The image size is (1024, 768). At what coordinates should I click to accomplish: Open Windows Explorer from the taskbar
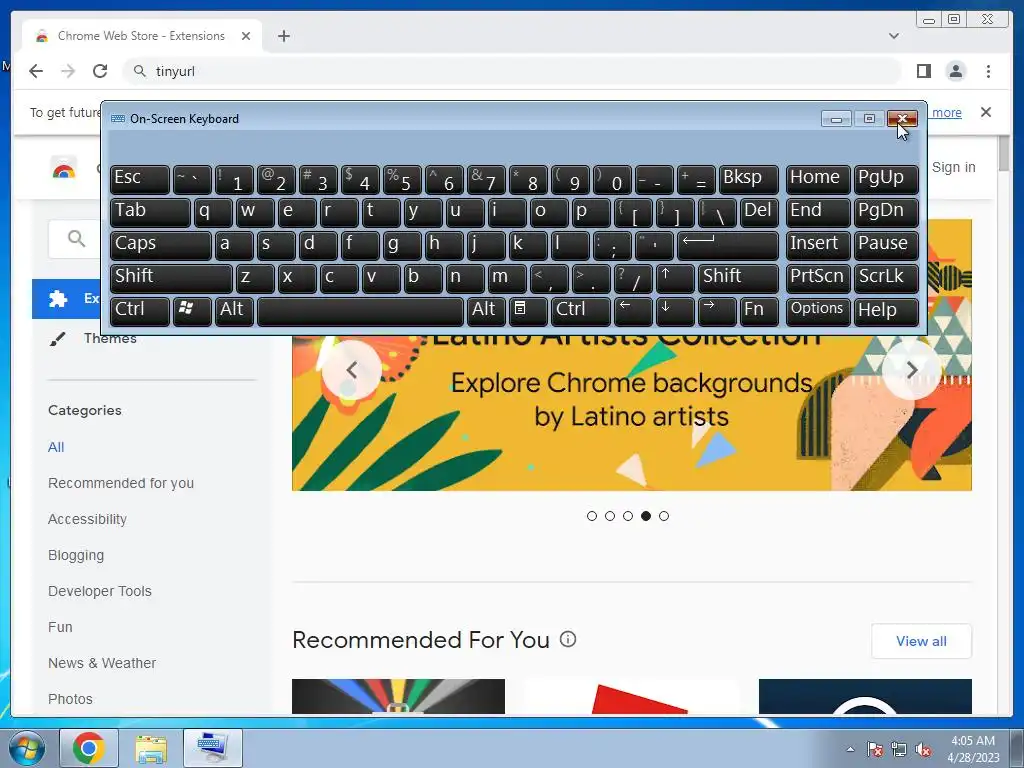[151, 748]
